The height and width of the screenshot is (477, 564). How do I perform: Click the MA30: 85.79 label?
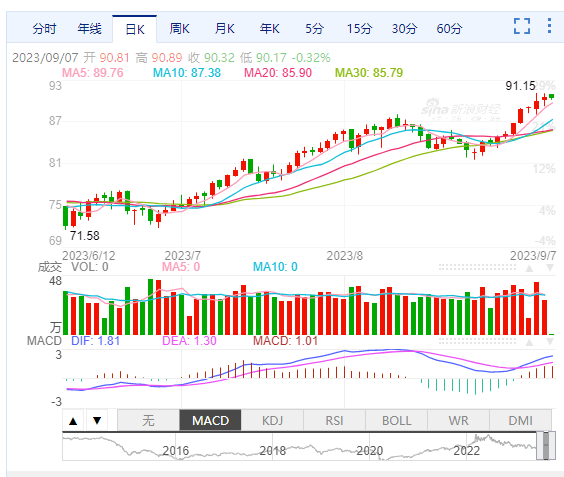[x=369, y=73]
